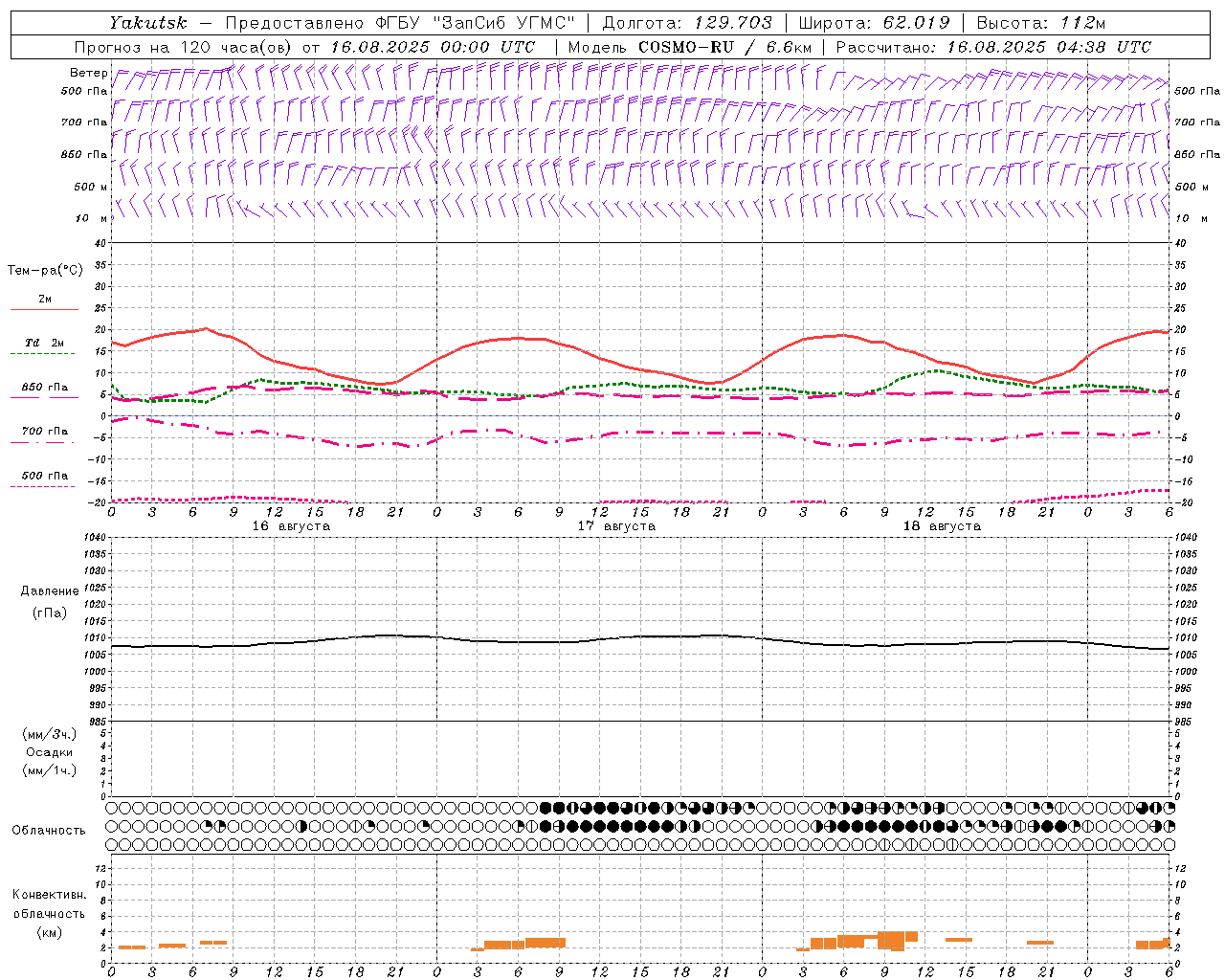The image size is (1225, 980).
Task: Click the 'Тем-ра(°C)' temperature axis title
Action: 45,271
